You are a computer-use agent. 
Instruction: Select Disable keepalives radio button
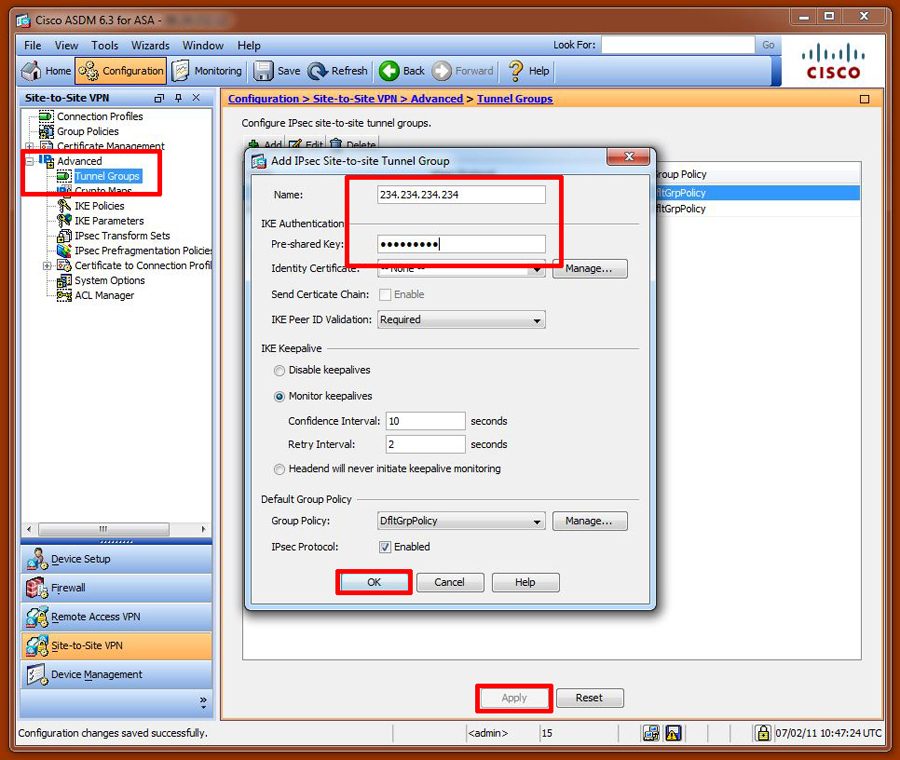280,371
